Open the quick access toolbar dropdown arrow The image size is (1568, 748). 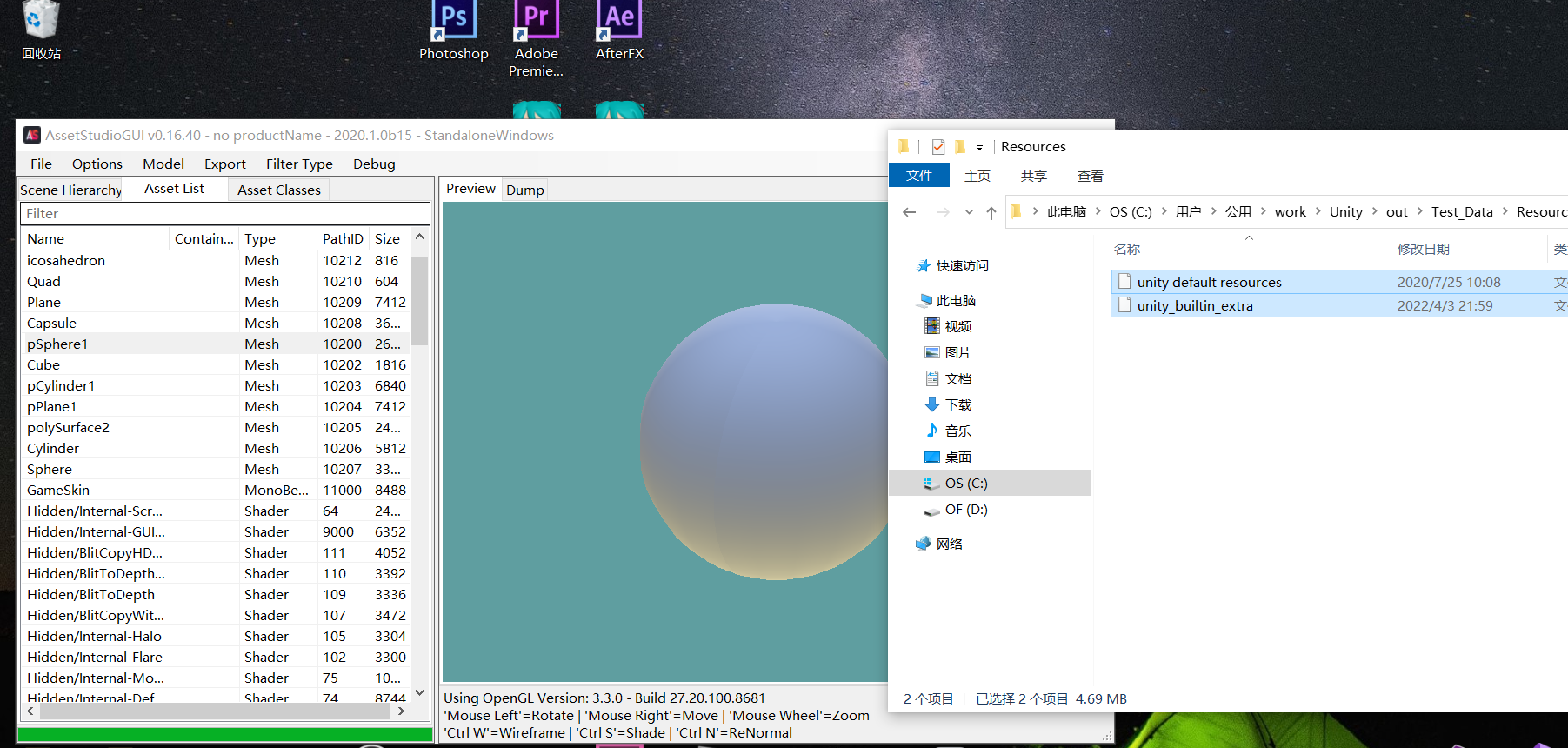pyautogui.click(x=979, y=148)
